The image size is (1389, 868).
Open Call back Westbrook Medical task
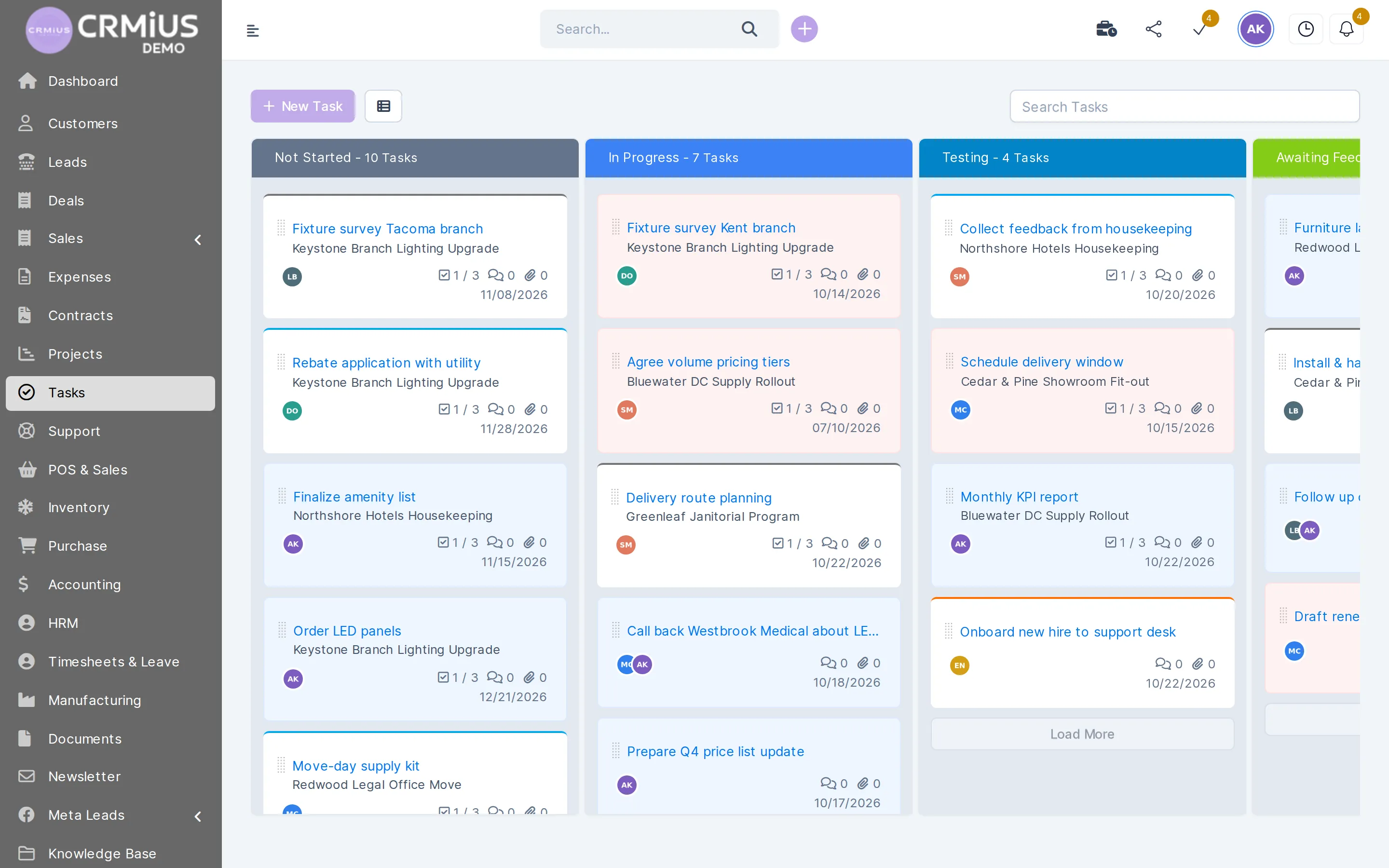click(752, 630)
